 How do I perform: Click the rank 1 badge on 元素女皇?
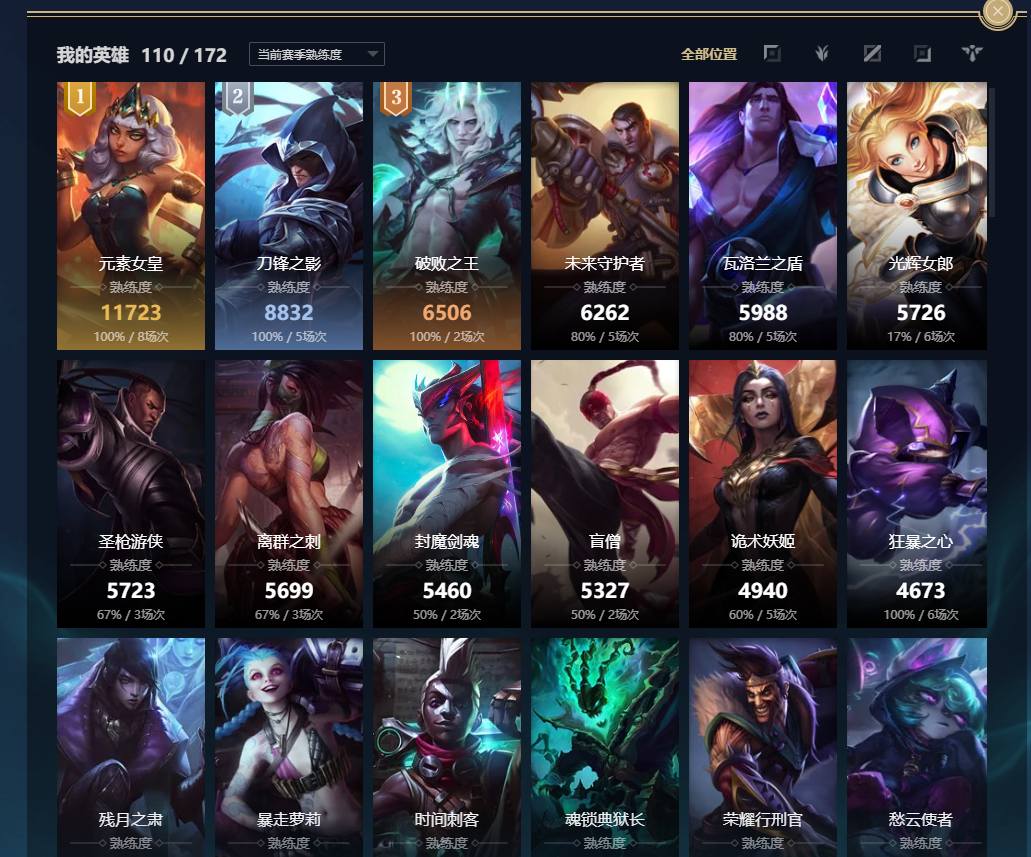pos(80,98)
